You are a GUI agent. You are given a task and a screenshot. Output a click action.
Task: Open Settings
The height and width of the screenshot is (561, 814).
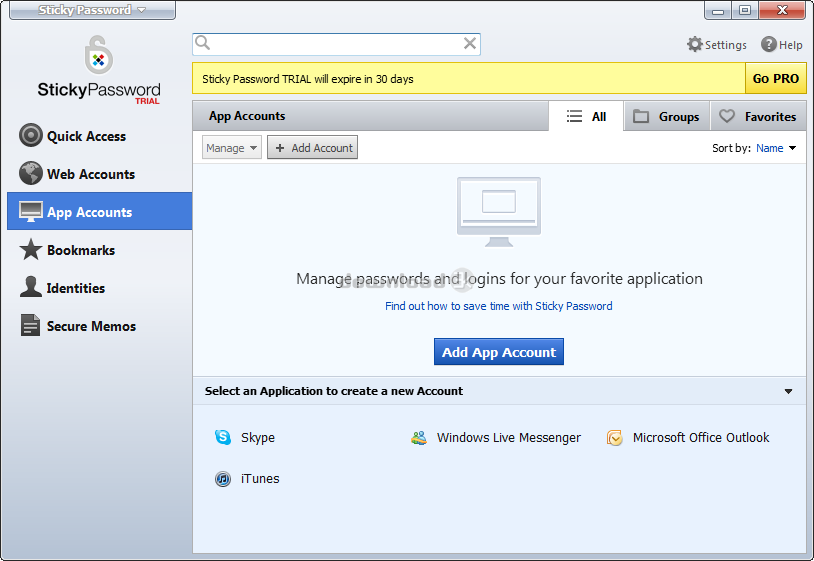coord(717,45)
